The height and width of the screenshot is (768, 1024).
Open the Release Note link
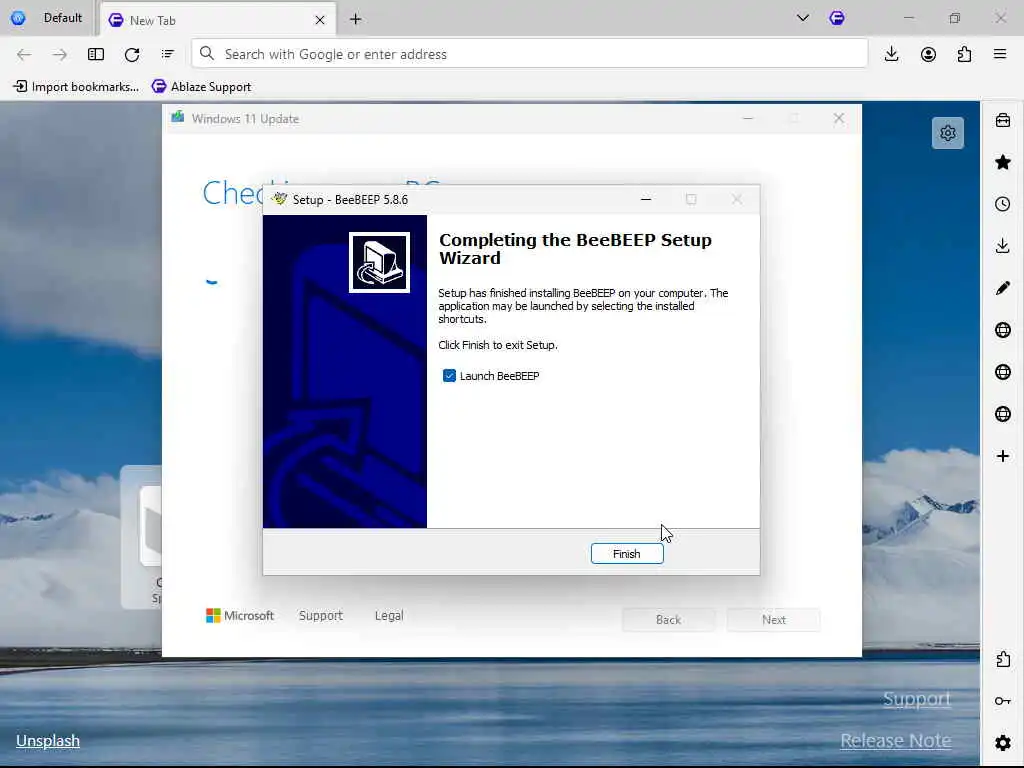pyautogui.click(x=895, y=741)
